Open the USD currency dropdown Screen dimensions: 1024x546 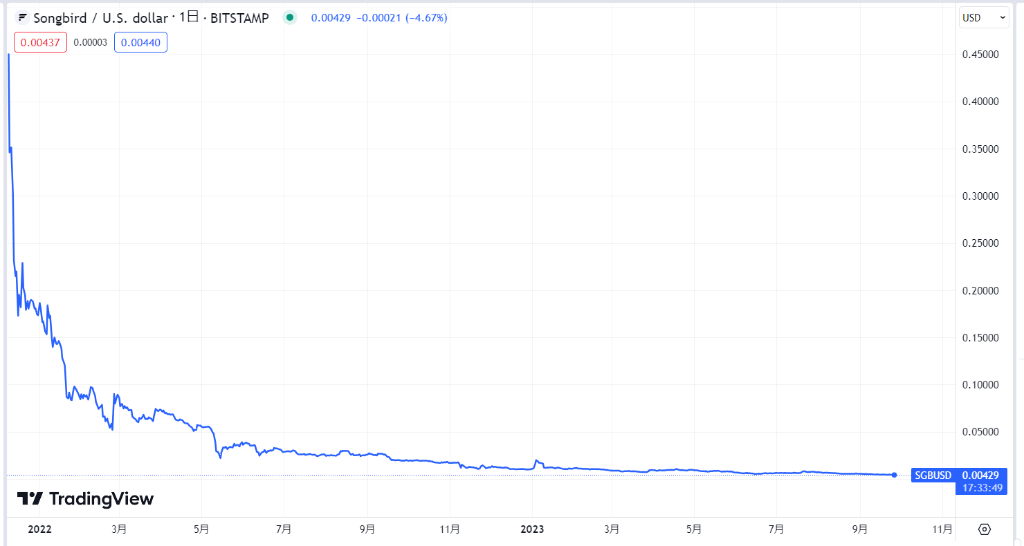tap(975, 17)
